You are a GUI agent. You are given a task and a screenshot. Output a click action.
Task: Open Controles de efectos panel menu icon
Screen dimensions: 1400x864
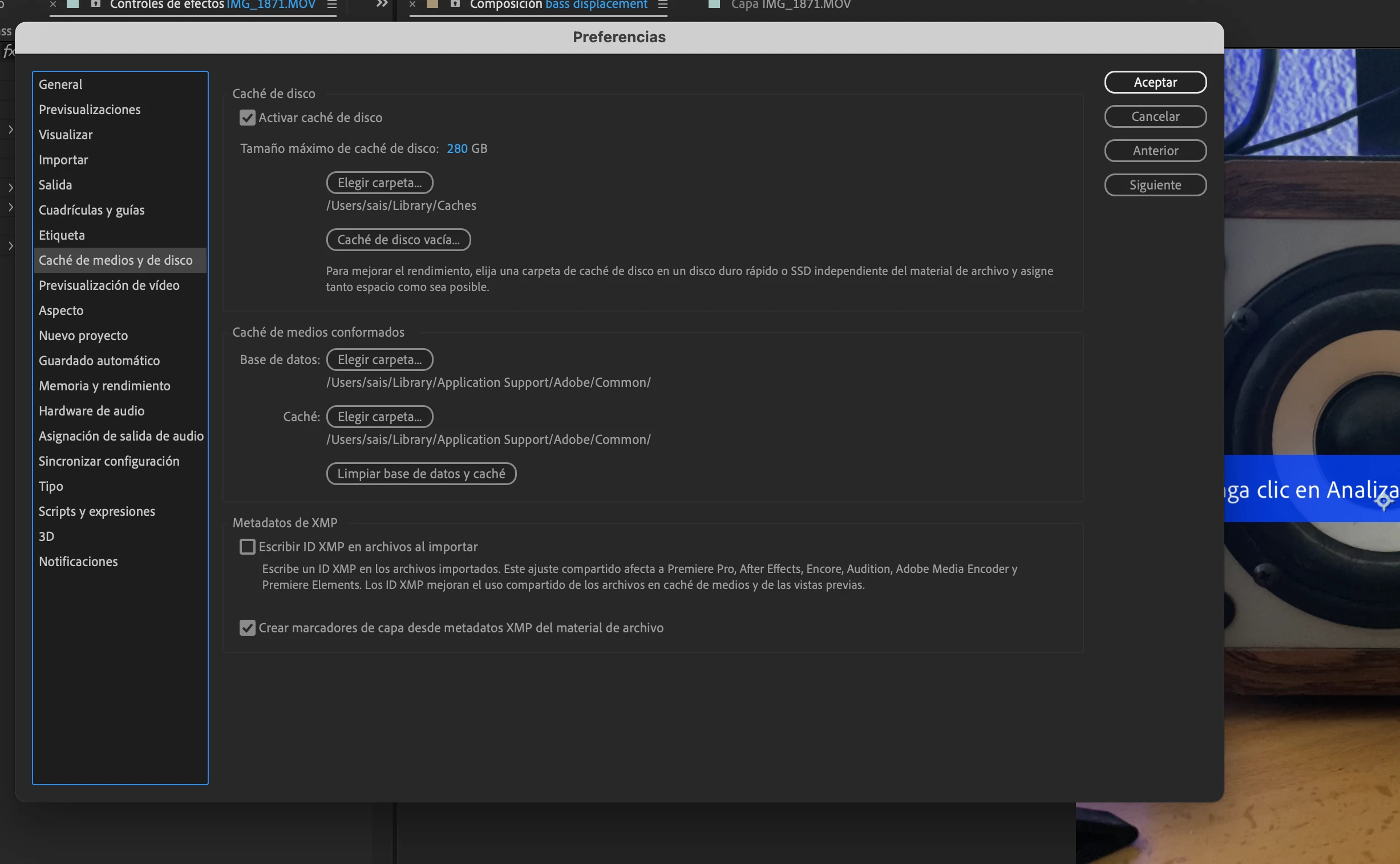[x=332, y=5]
